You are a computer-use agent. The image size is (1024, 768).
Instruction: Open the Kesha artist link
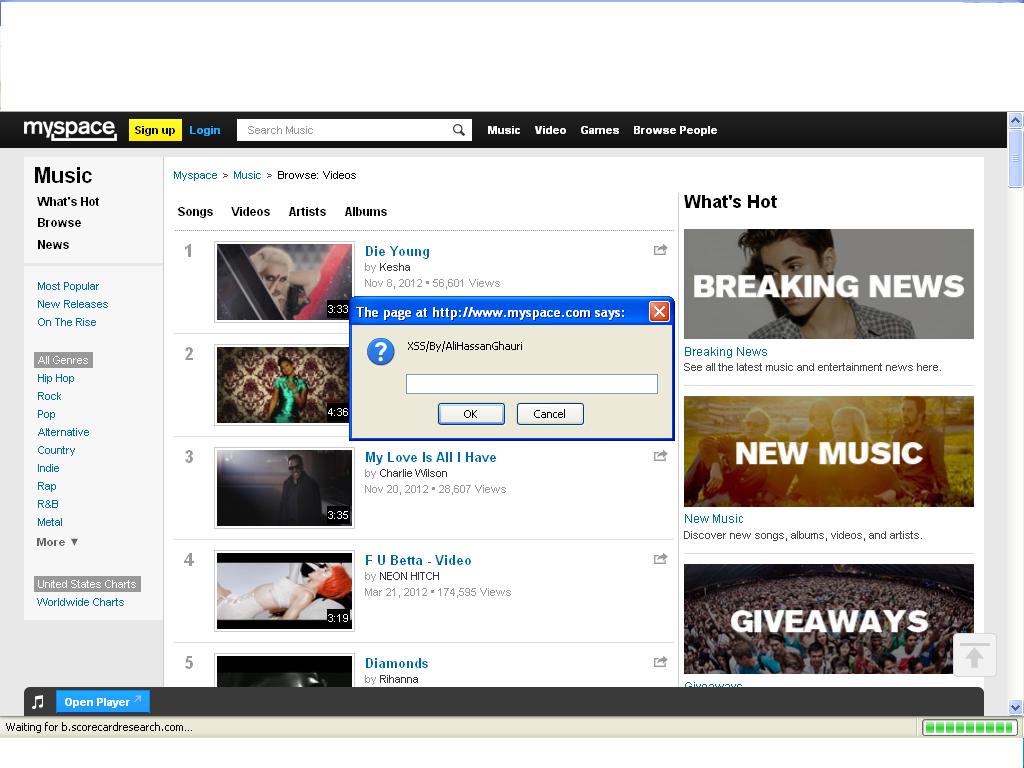pos(395,267)
